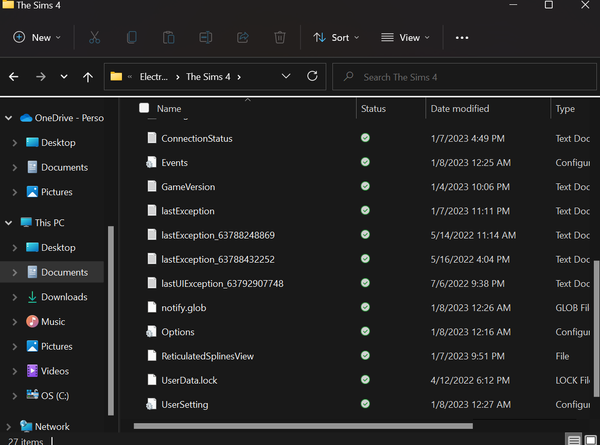Click the search magnifier icon
The image size is (600, 445).
[x=348, y=77]
